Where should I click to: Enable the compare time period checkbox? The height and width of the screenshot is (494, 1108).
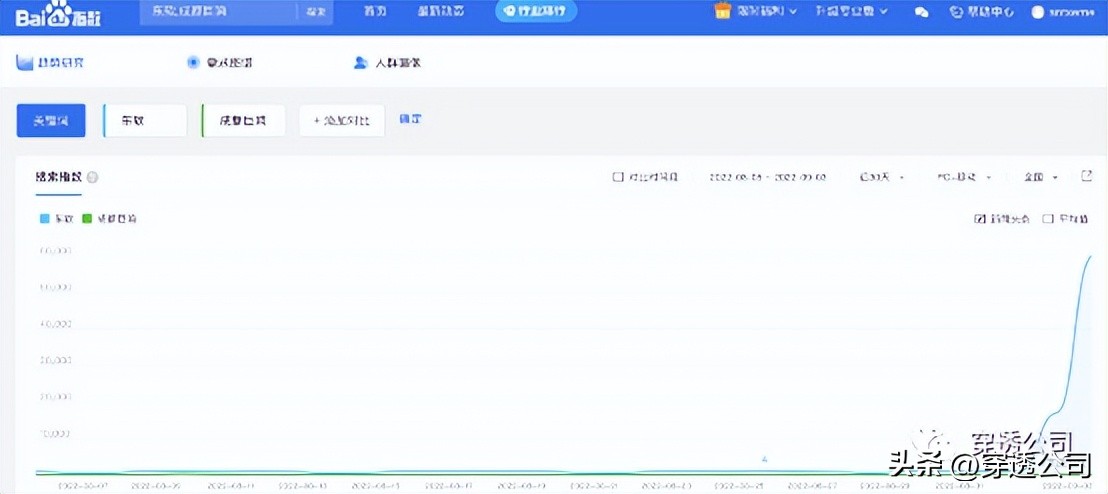tap(618, 177)
